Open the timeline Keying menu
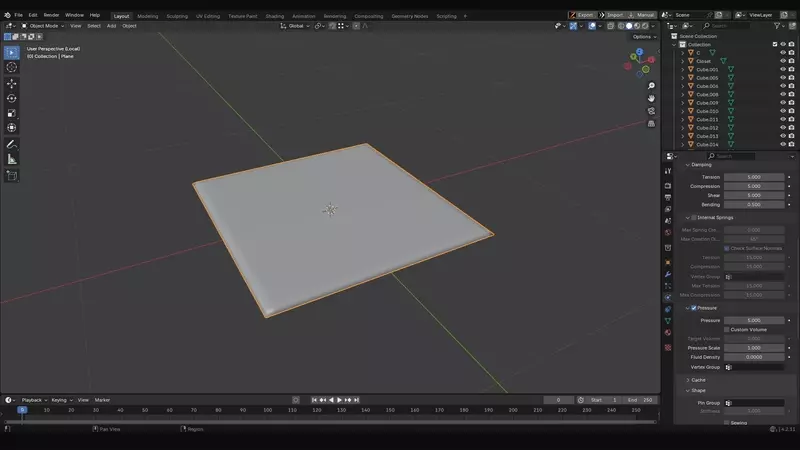Screen dimensions: 800x450 62,400
